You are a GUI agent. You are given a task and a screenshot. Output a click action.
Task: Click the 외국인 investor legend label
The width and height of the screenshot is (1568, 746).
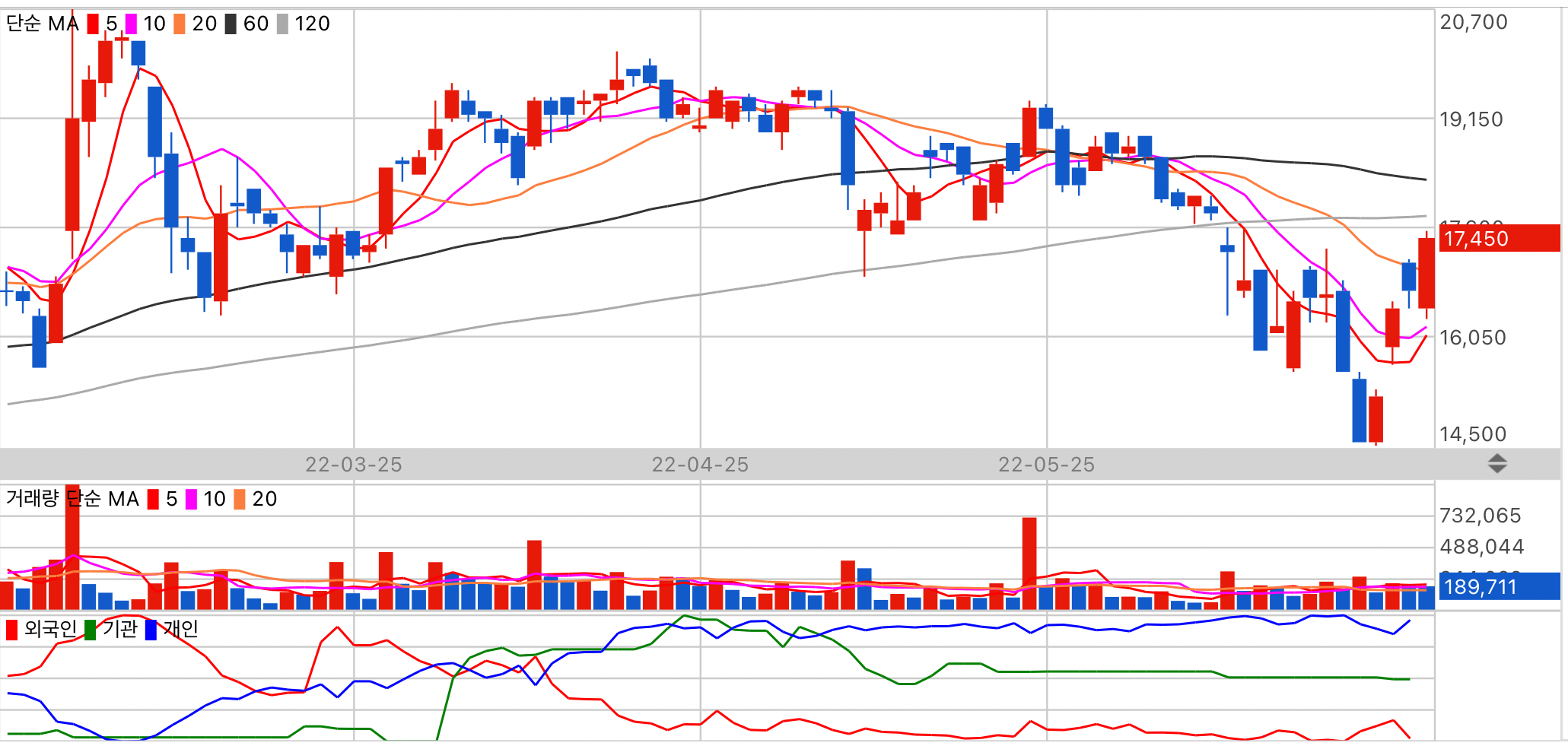point(51,629)
